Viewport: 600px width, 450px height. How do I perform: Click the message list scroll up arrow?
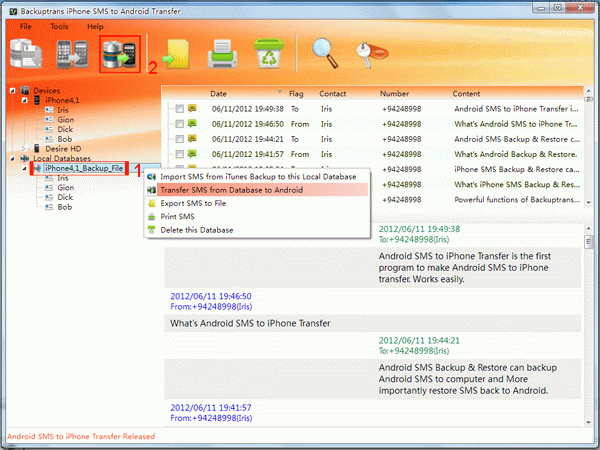(x=589, y=91)
